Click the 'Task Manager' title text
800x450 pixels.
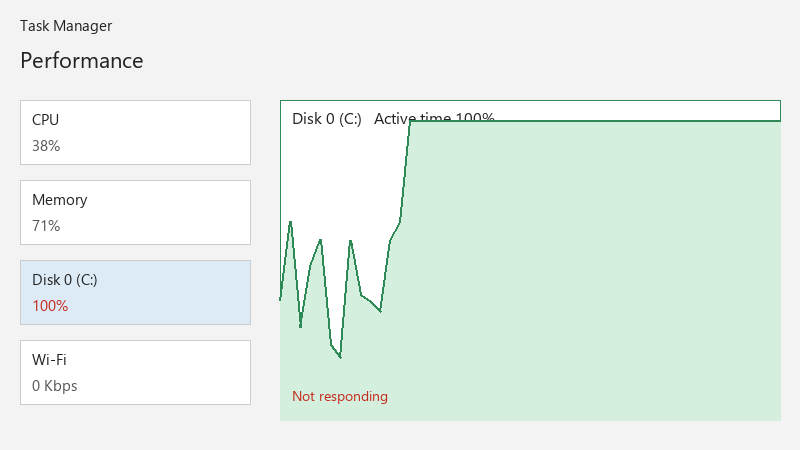point(66,26)
